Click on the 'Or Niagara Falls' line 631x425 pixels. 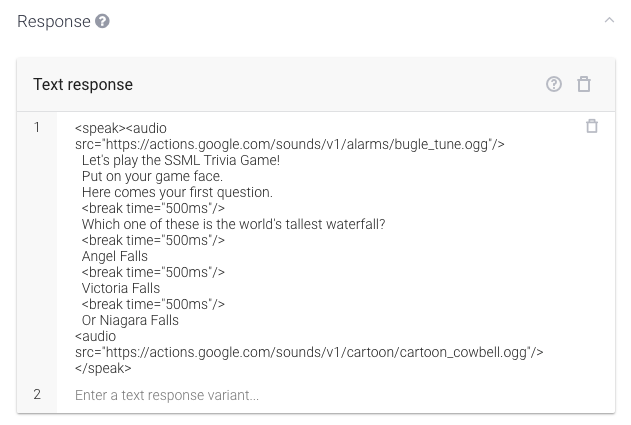click(130, 320)
